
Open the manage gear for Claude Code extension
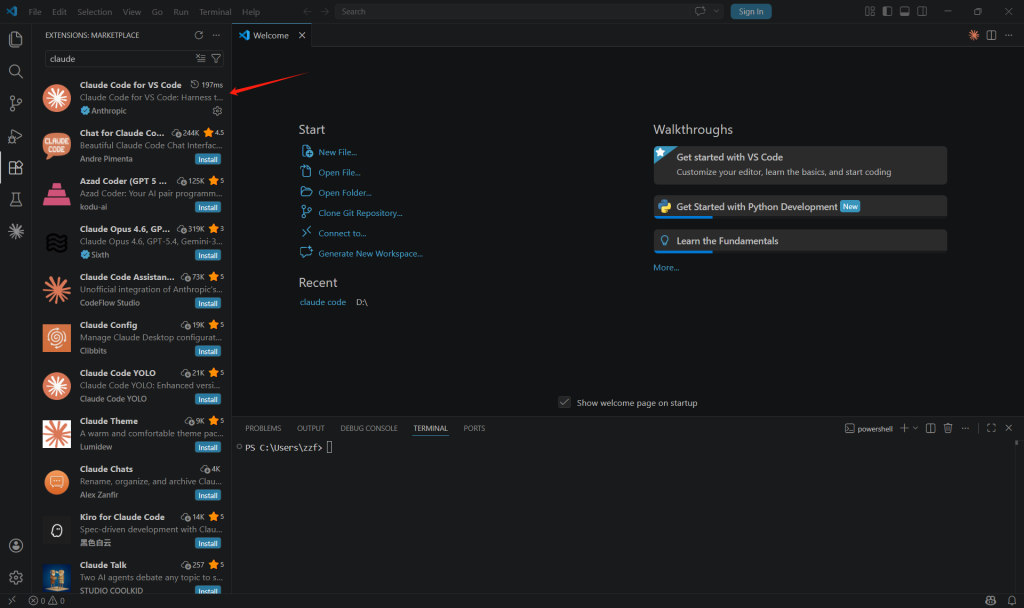(x=217, y=111)
